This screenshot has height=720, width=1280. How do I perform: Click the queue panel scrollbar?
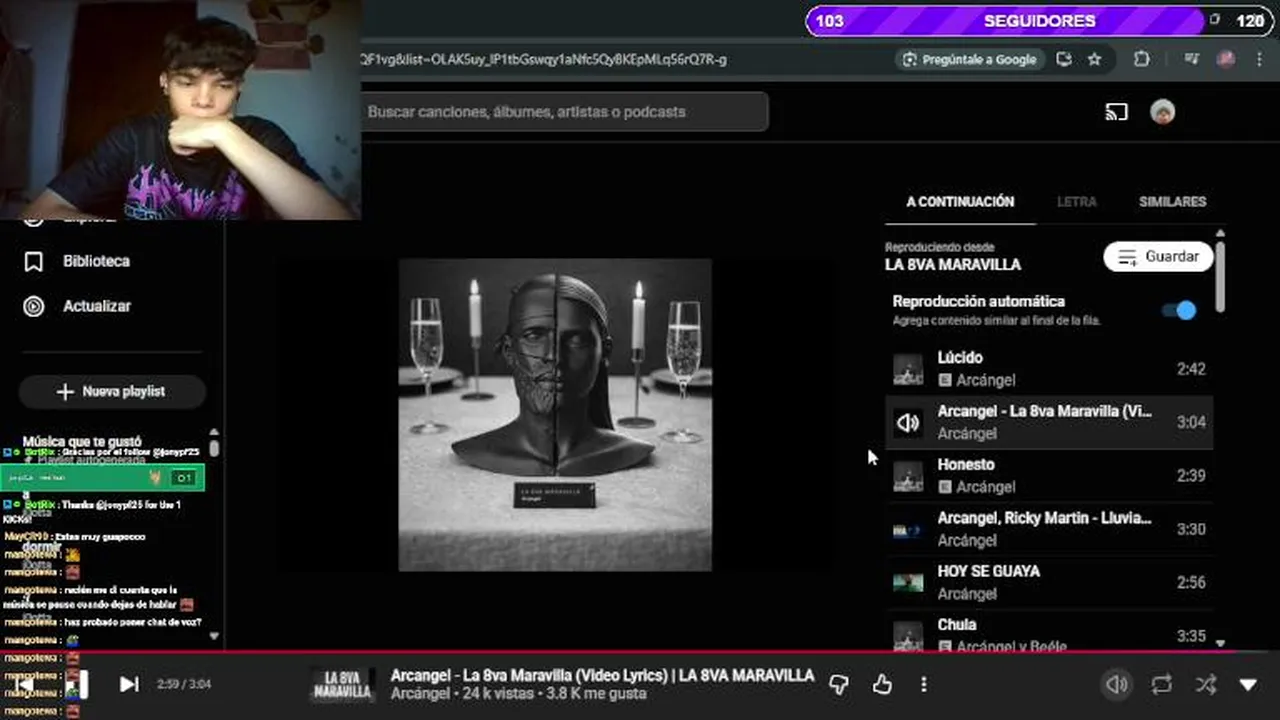pyautogui.click(x=1220, y=276)
